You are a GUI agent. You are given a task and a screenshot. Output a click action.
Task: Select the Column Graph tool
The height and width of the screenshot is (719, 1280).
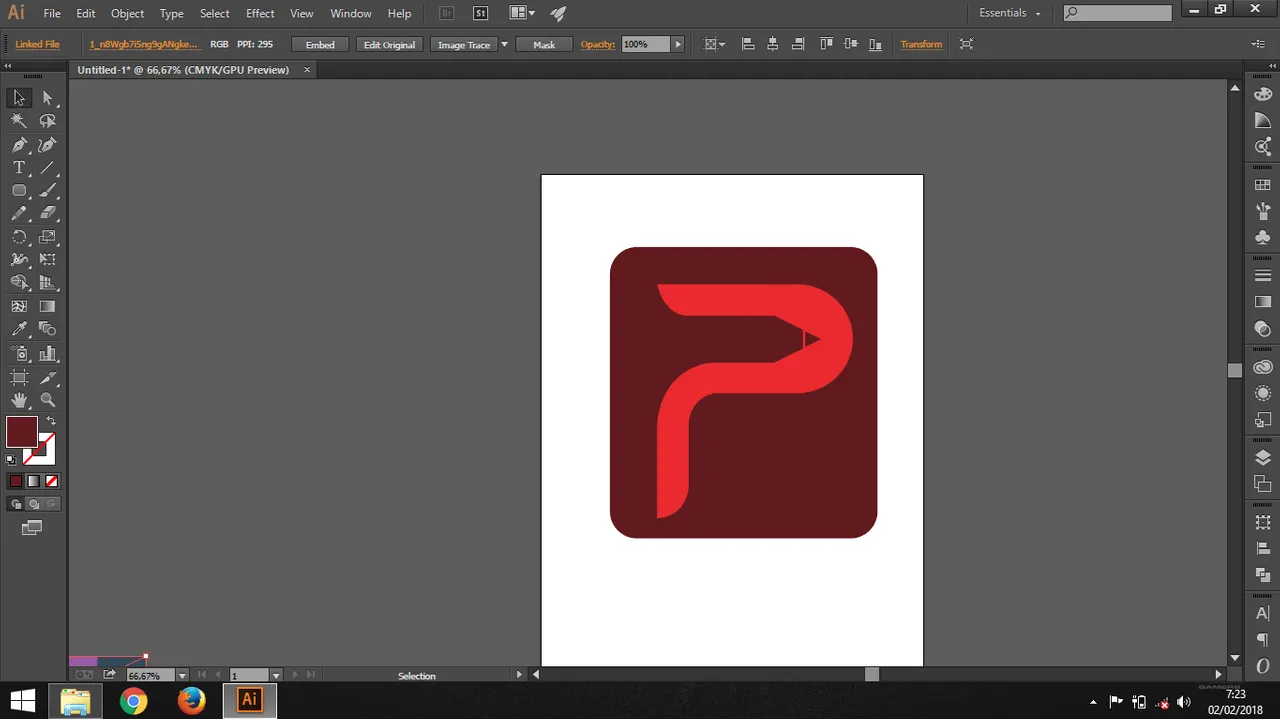[x=47, y=353]
